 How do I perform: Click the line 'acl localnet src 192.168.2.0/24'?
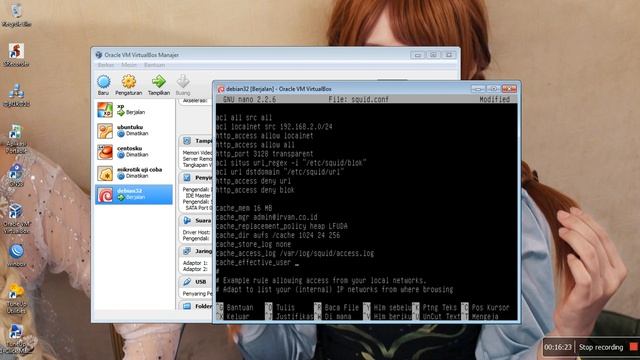click(274, 127)
